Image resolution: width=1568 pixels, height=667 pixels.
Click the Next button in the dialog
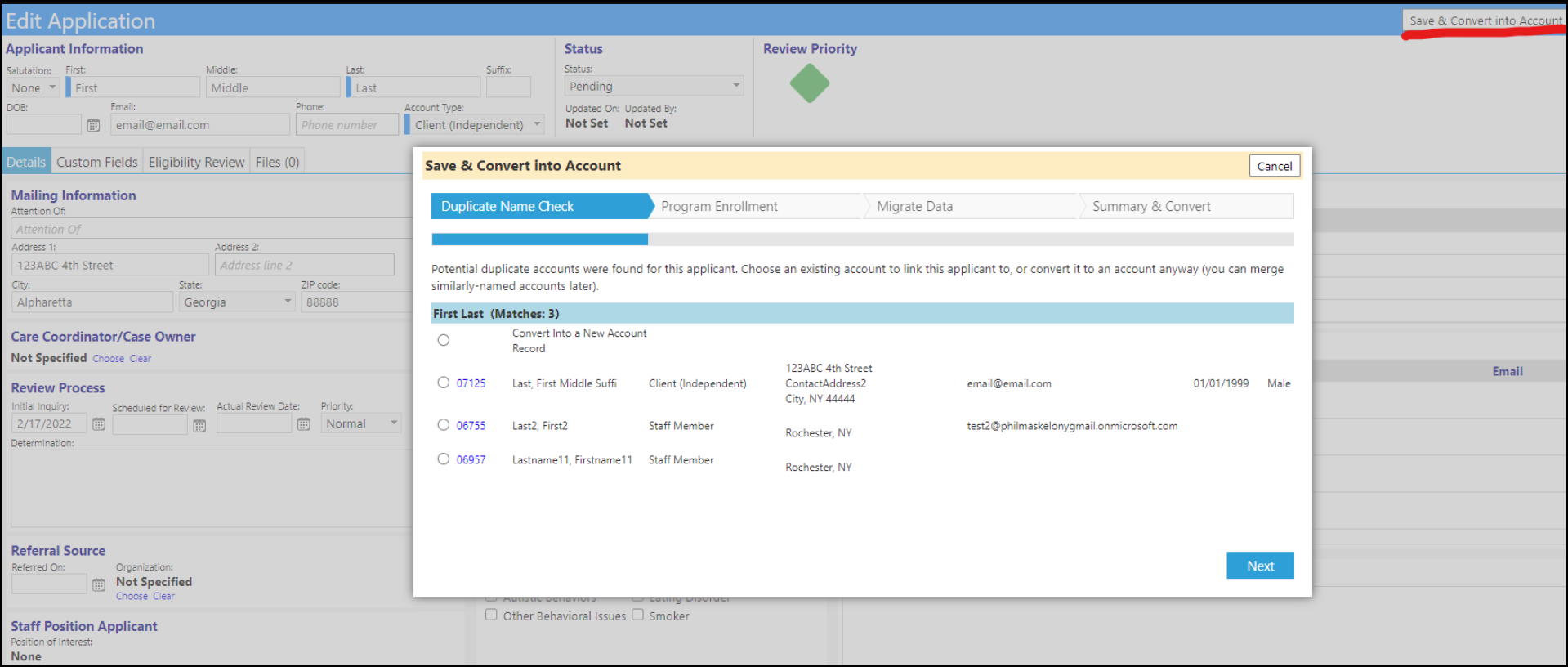1260,566
